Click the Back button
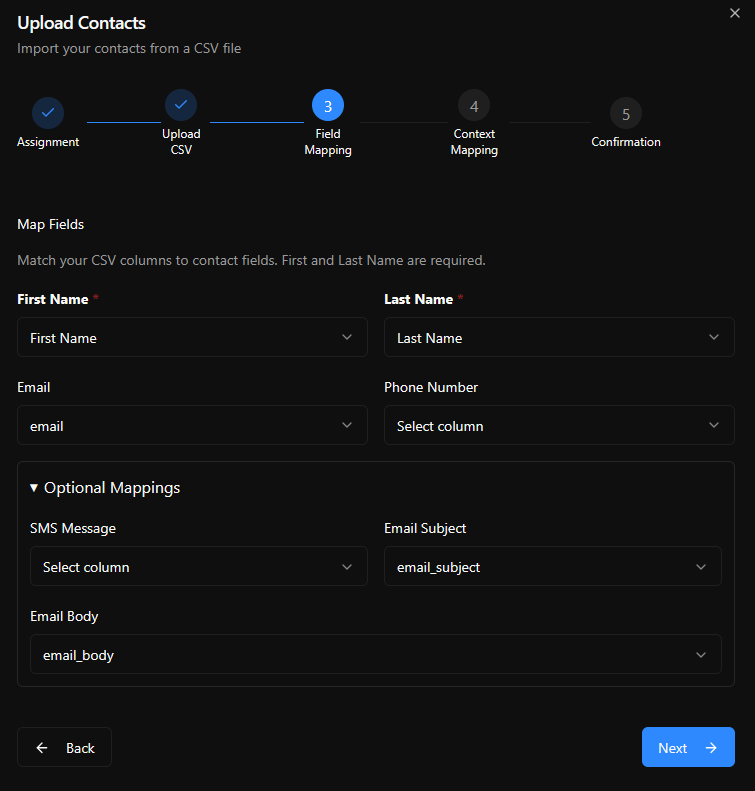The height and width of the screenshot is (791, 755). pos(64,748)
